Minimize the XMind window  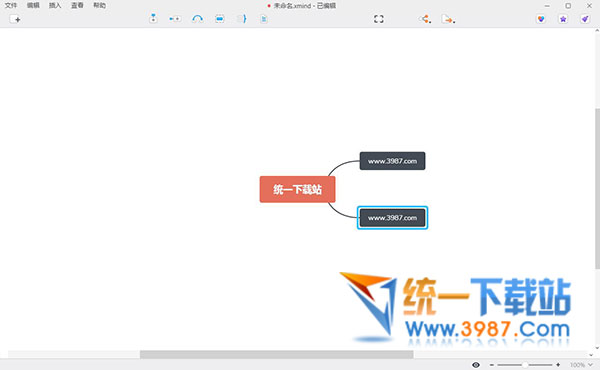547,5
